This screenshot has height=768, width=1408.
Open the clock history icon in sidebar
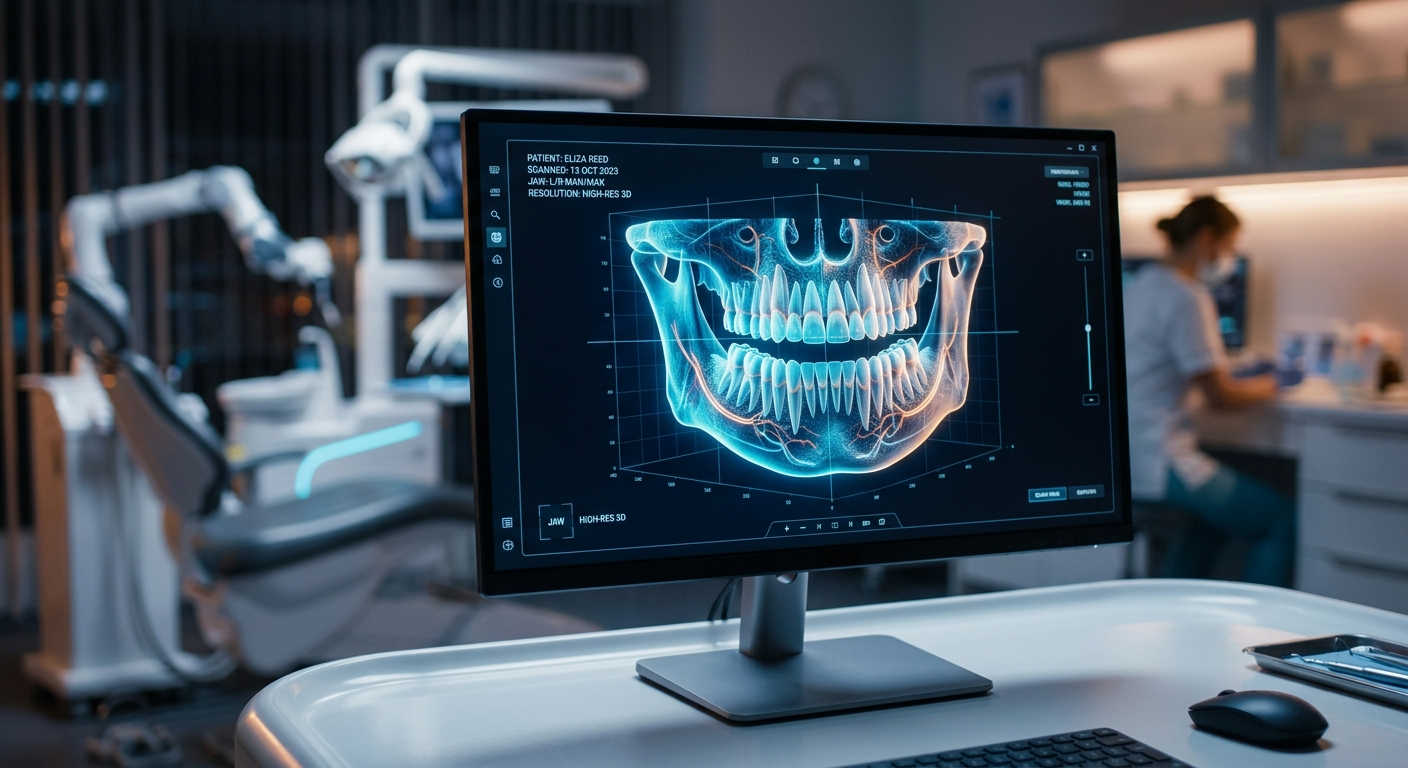[x=498, y=283]
